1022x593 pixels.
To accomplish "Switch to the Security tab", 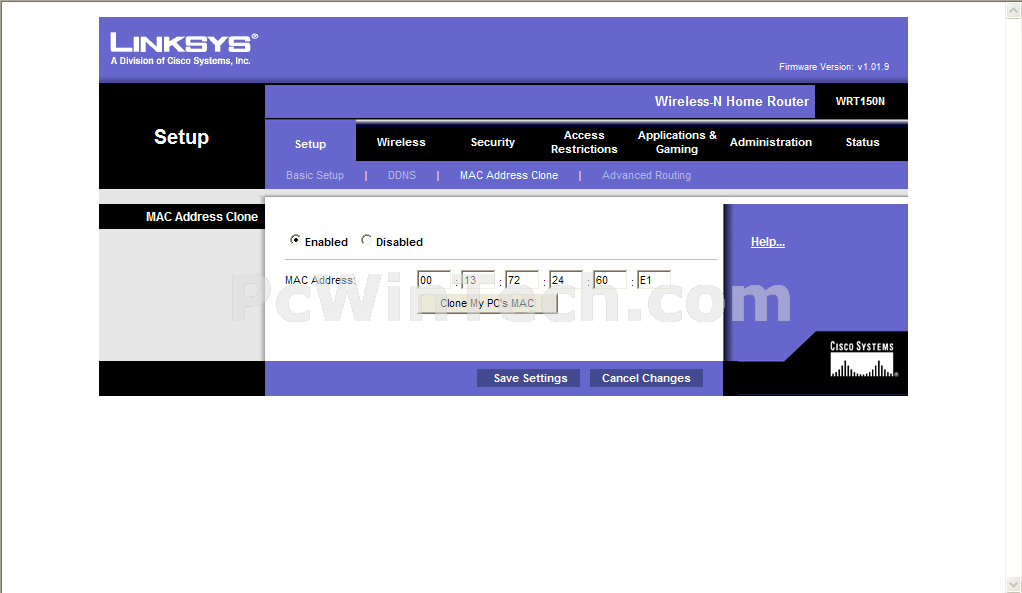I will click(x=493, y=142).
